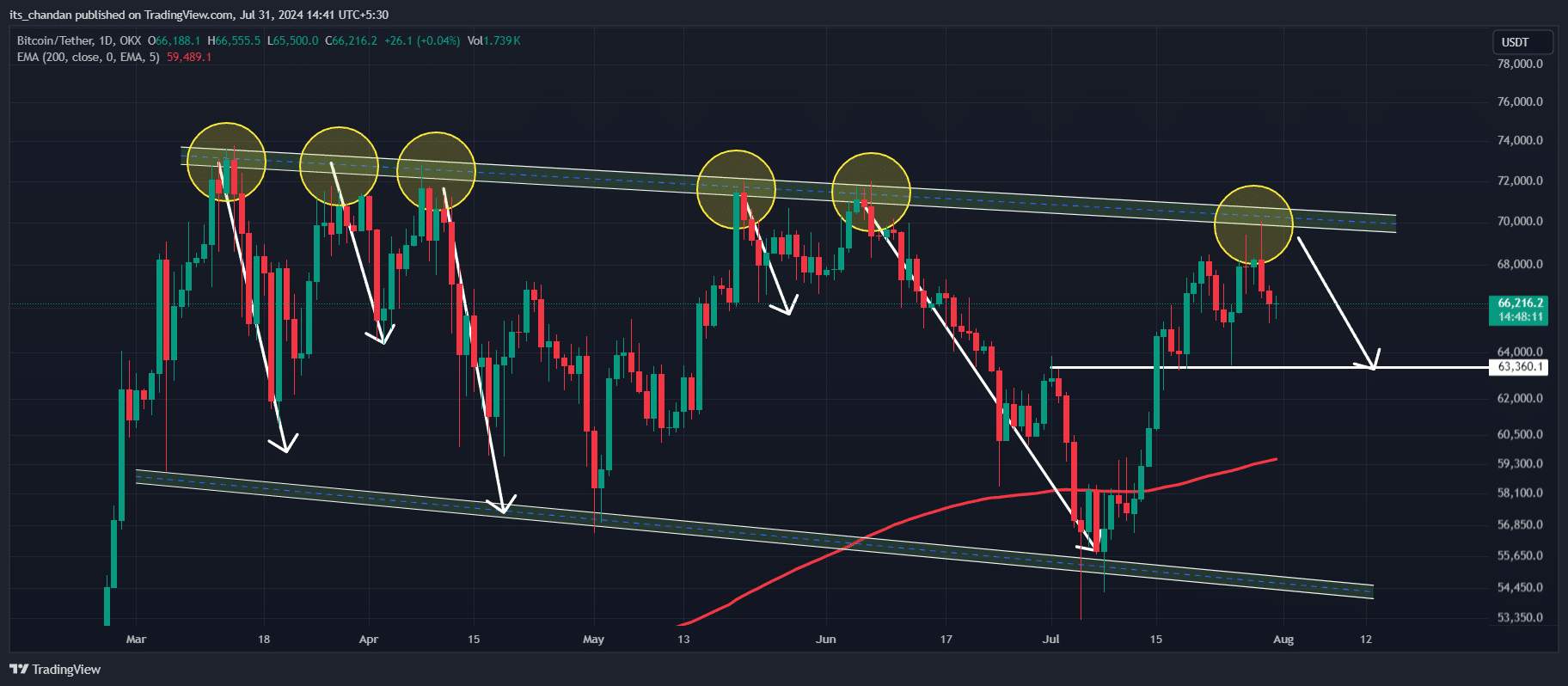Click the its_chandan published header text
Image resolution: width=1568 pixels, height=686 pixels.
[199, 15]
